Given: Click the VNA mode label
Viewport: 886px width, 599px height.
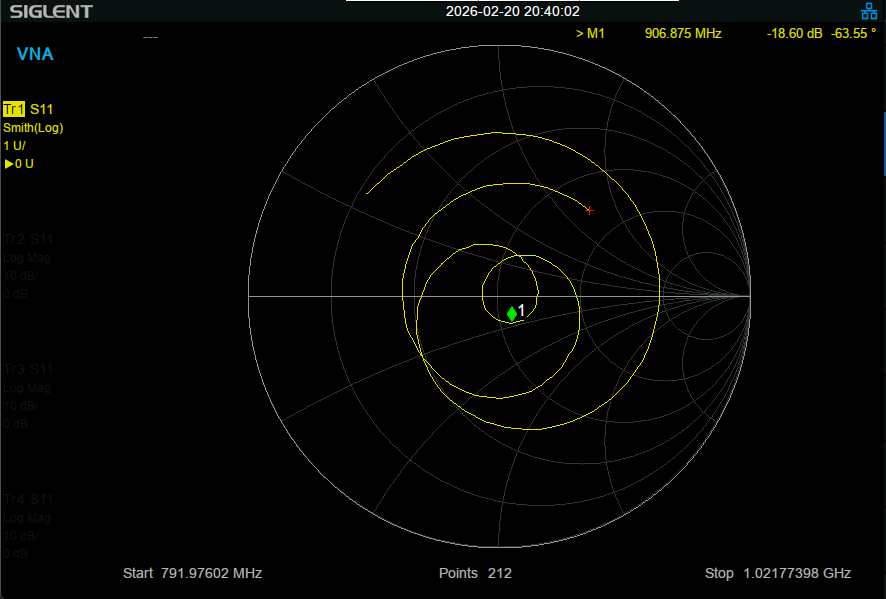Looking at the screenshot, I should coord(35,54).
